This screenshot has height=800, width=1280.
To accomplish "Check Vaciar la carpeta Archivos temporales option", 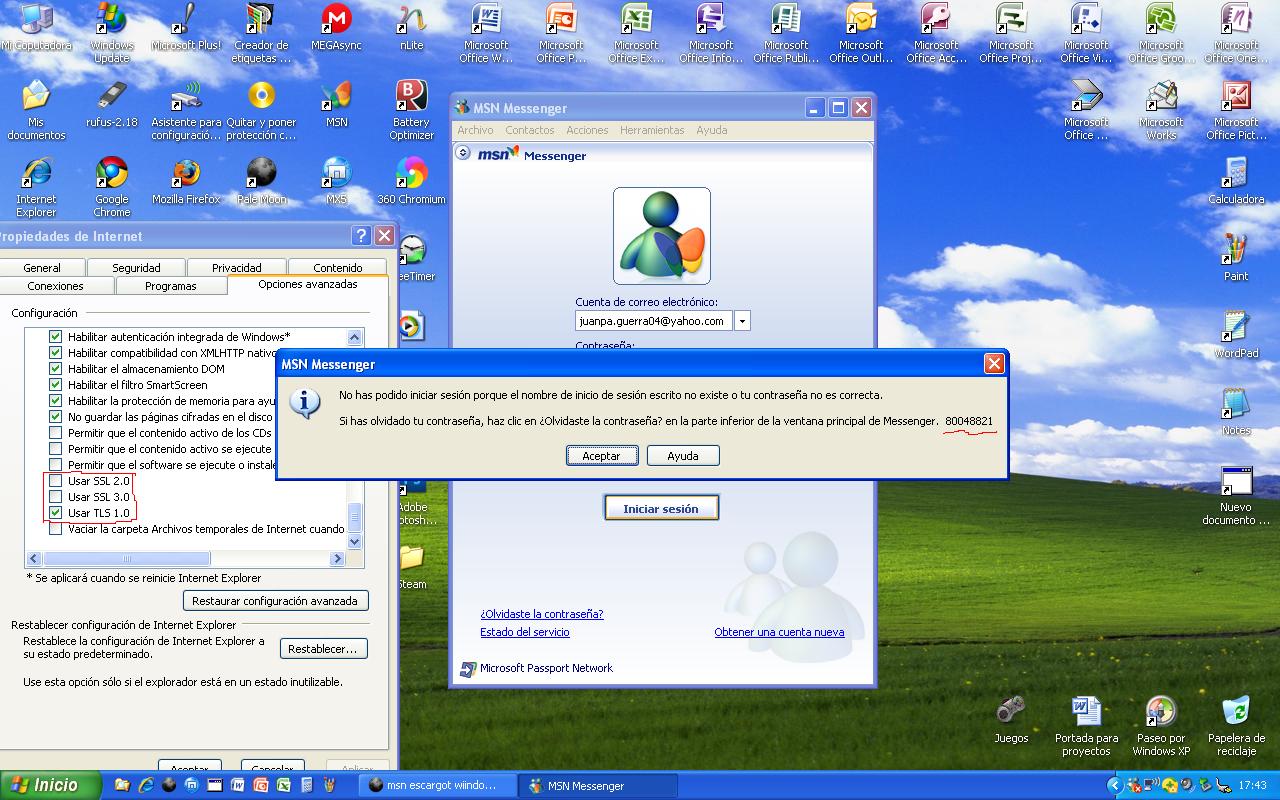I will tap(56, 529).
